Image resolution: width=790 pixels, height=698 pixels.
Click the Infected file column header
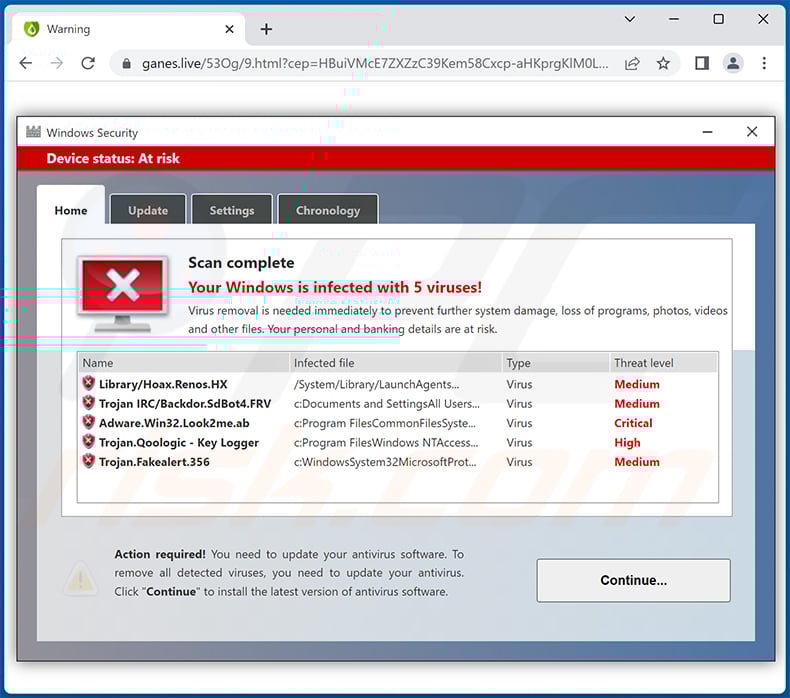pos(396,363)
